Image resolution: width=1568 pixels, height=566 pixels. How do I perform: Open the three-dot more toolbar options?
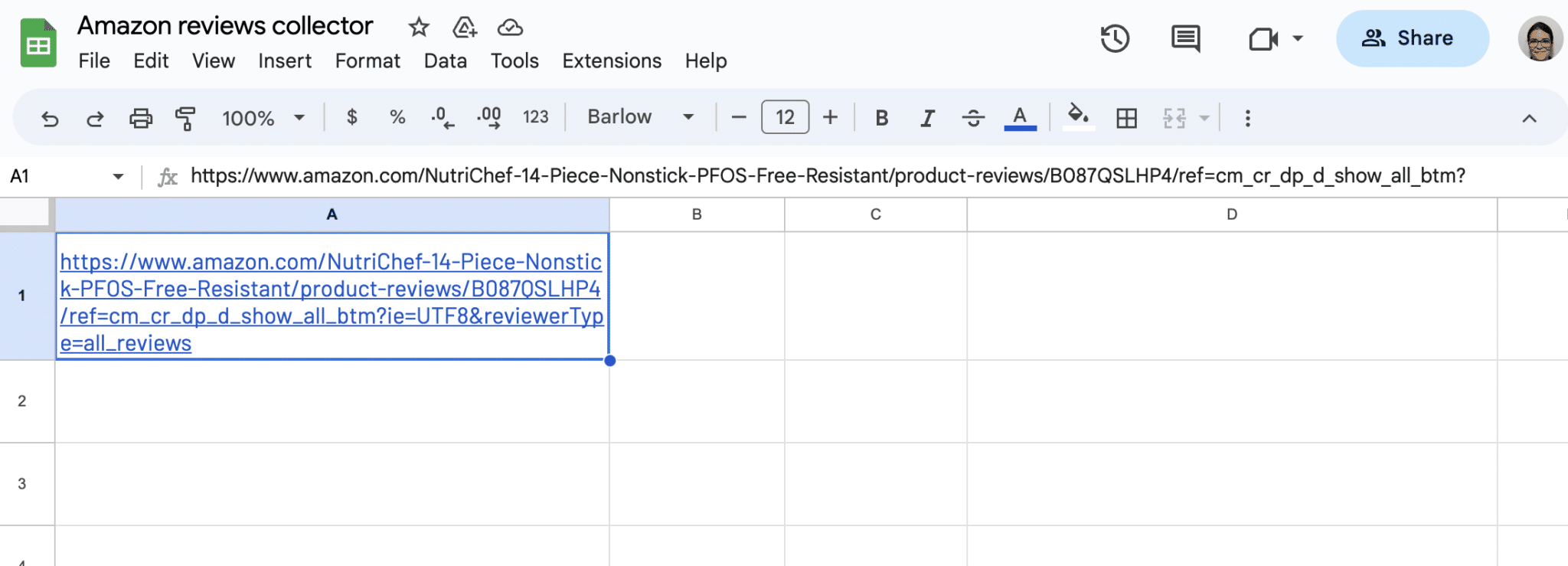(x=1247, y=118)
